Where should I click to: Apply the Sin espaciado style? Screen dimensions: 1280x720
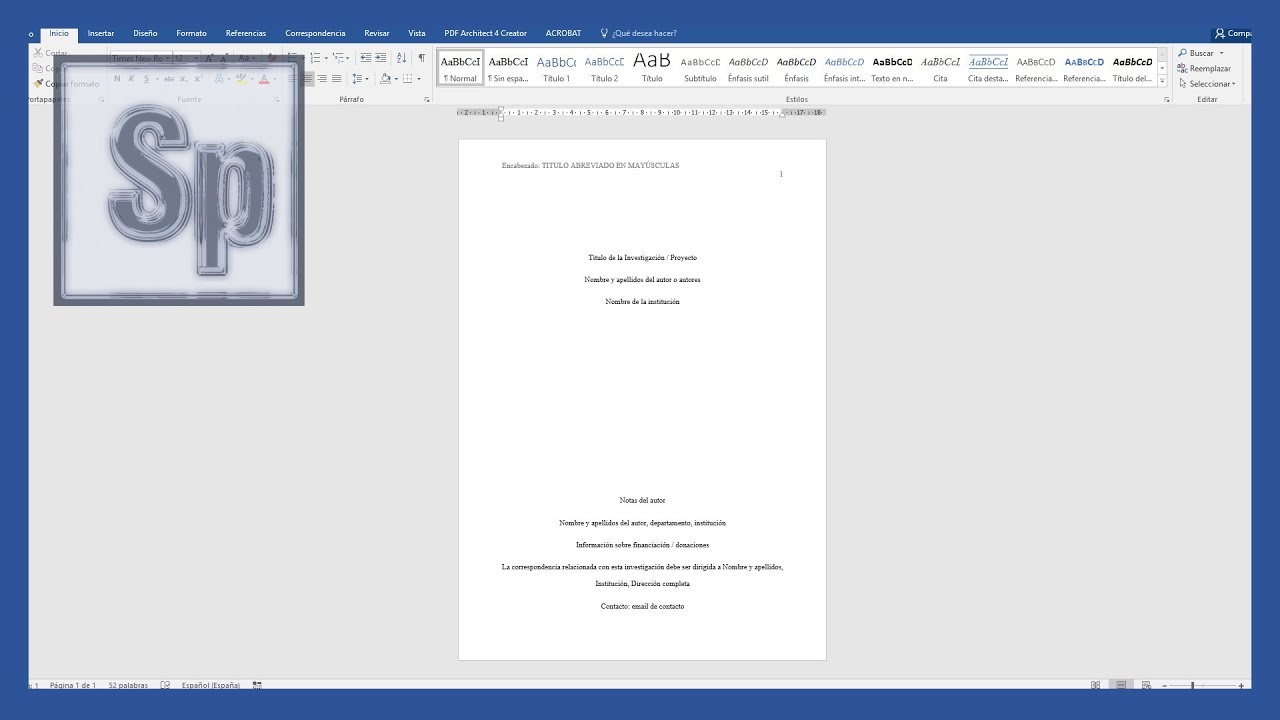508,68
